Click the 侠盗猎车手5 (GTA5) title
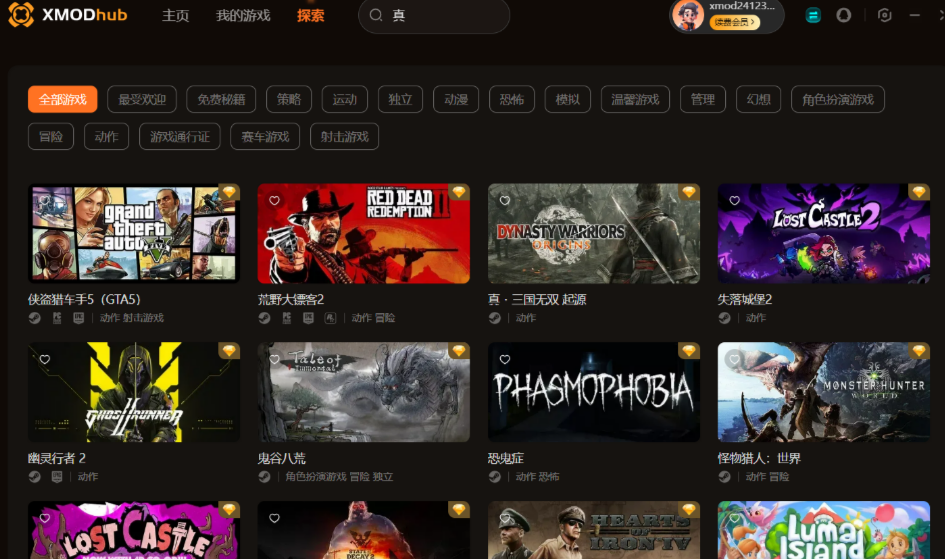The image size is (945, 559). (x=84, y=299)
